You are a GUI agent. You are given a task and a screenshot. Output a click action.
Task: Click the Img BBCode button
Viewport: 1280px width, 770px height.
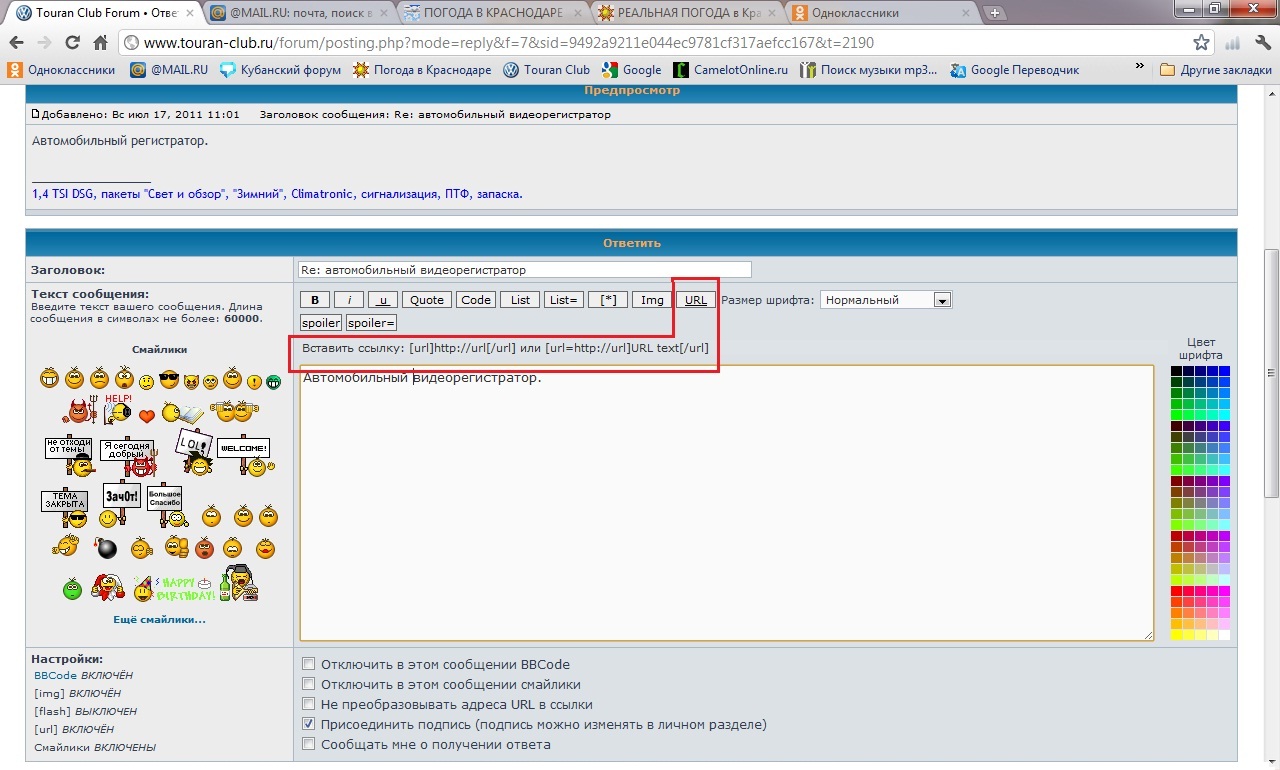coord(652,300)
